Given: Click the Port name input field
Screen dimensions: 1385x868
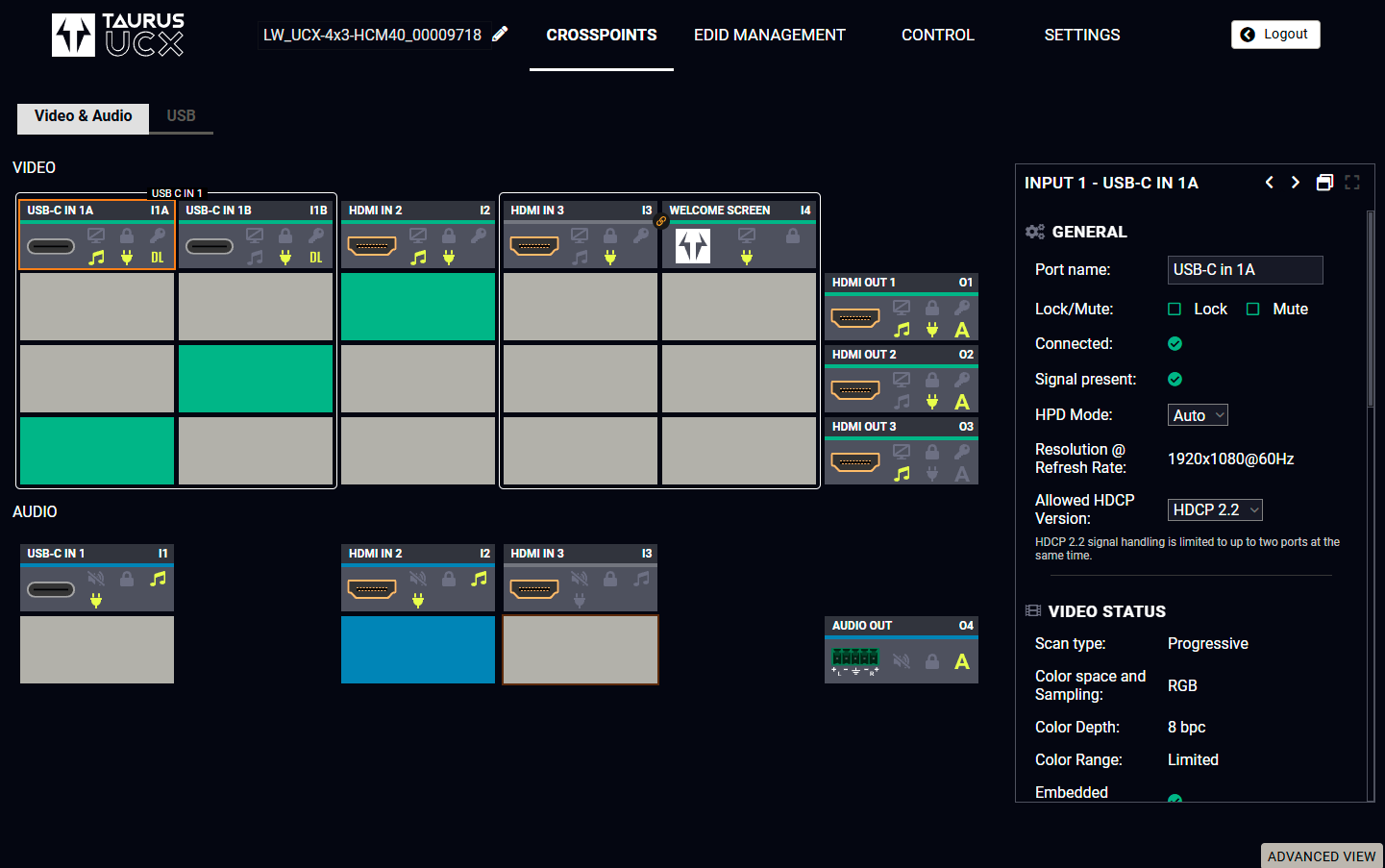Looking at the screenshot, I should tap(1245, 270).
